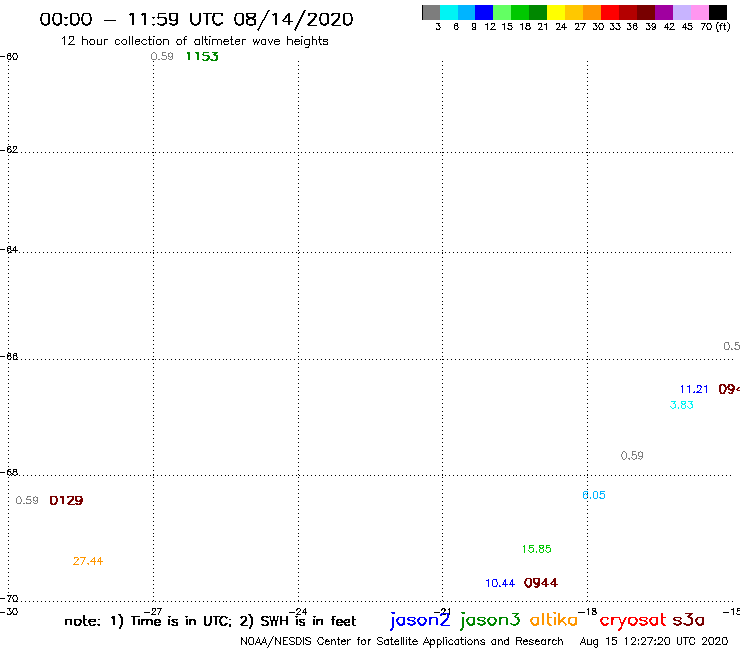Click the dark red time label '0129'
The height and width of the screenshot is (650, 740).
tap(66, 500)
